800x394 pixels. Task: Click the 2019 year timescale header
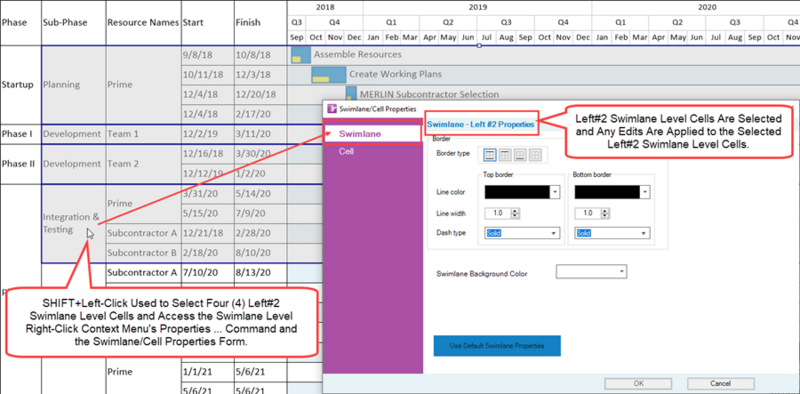pyautogui.click(x=478, y=7)
